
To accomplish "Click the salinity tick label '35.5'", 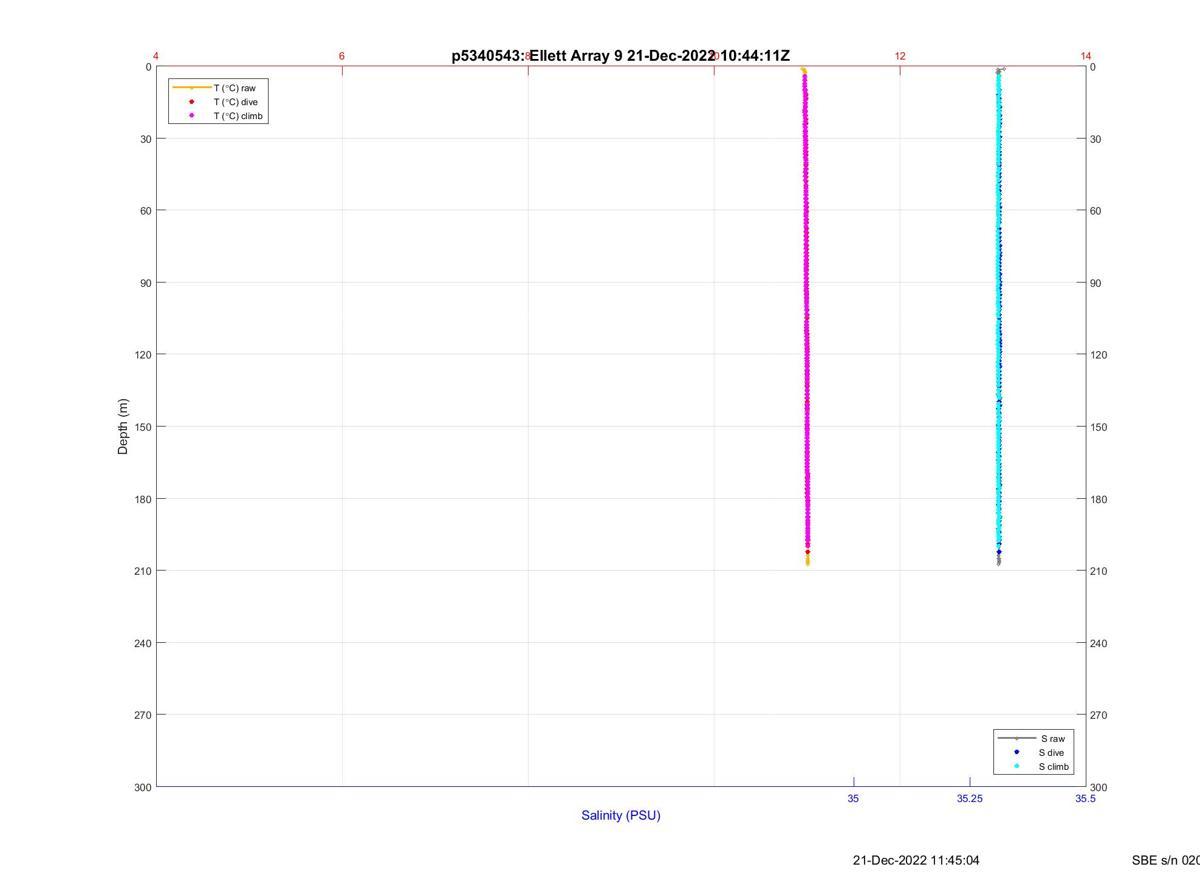I will click(1085, 799).
